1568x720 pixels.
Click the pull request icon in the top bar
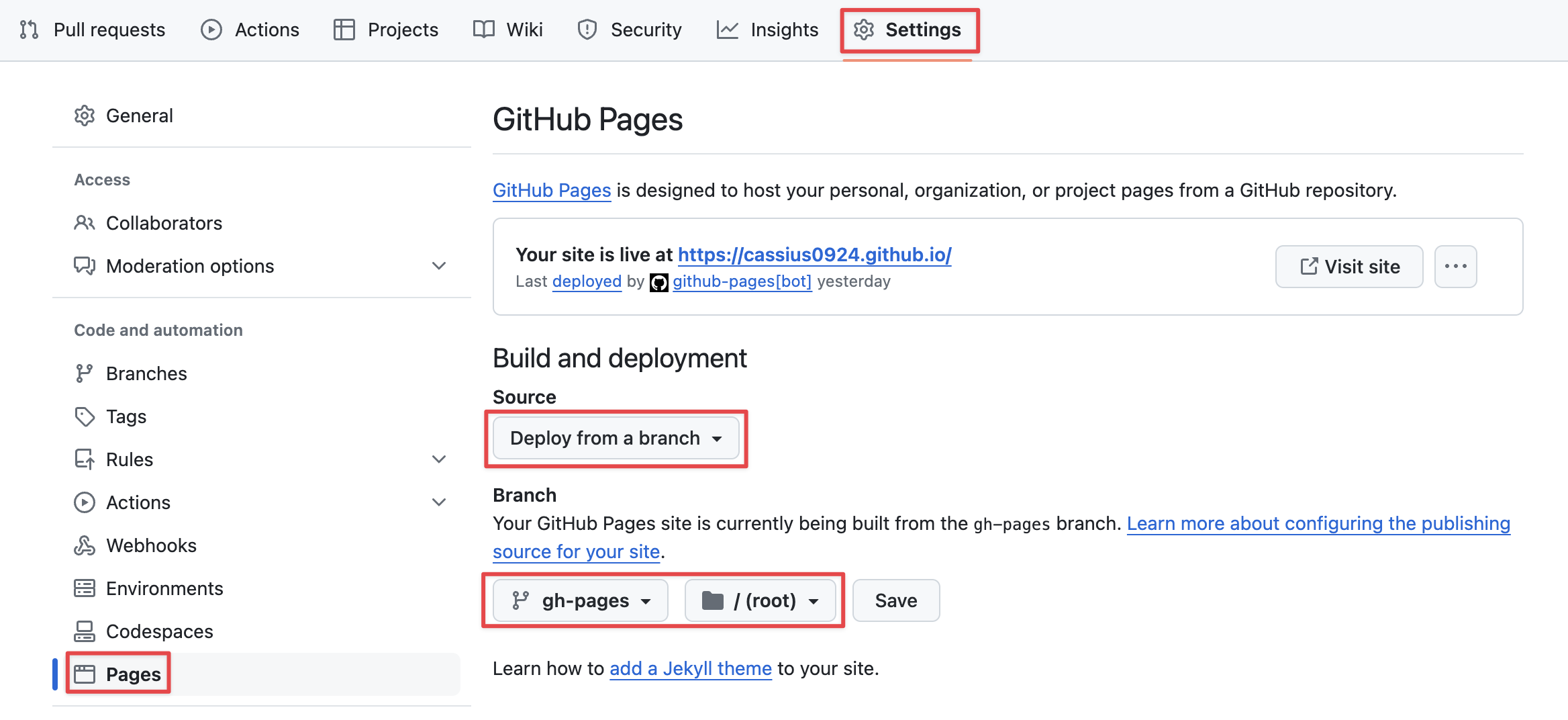tap(29, 30)
